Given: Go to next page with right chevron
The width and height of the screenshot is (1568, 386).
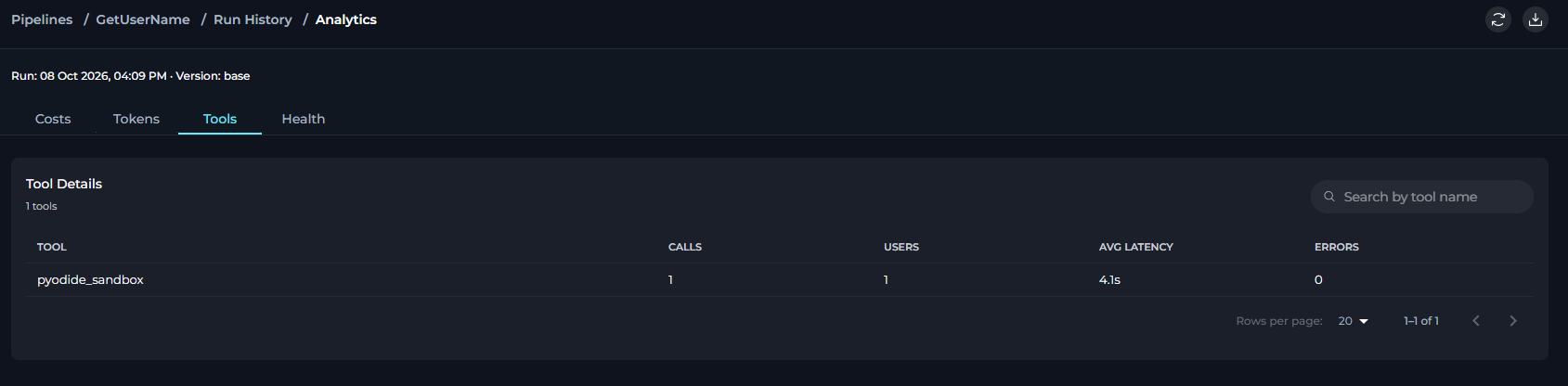Looking at the screenshot, I should (x=1513, y=321).
